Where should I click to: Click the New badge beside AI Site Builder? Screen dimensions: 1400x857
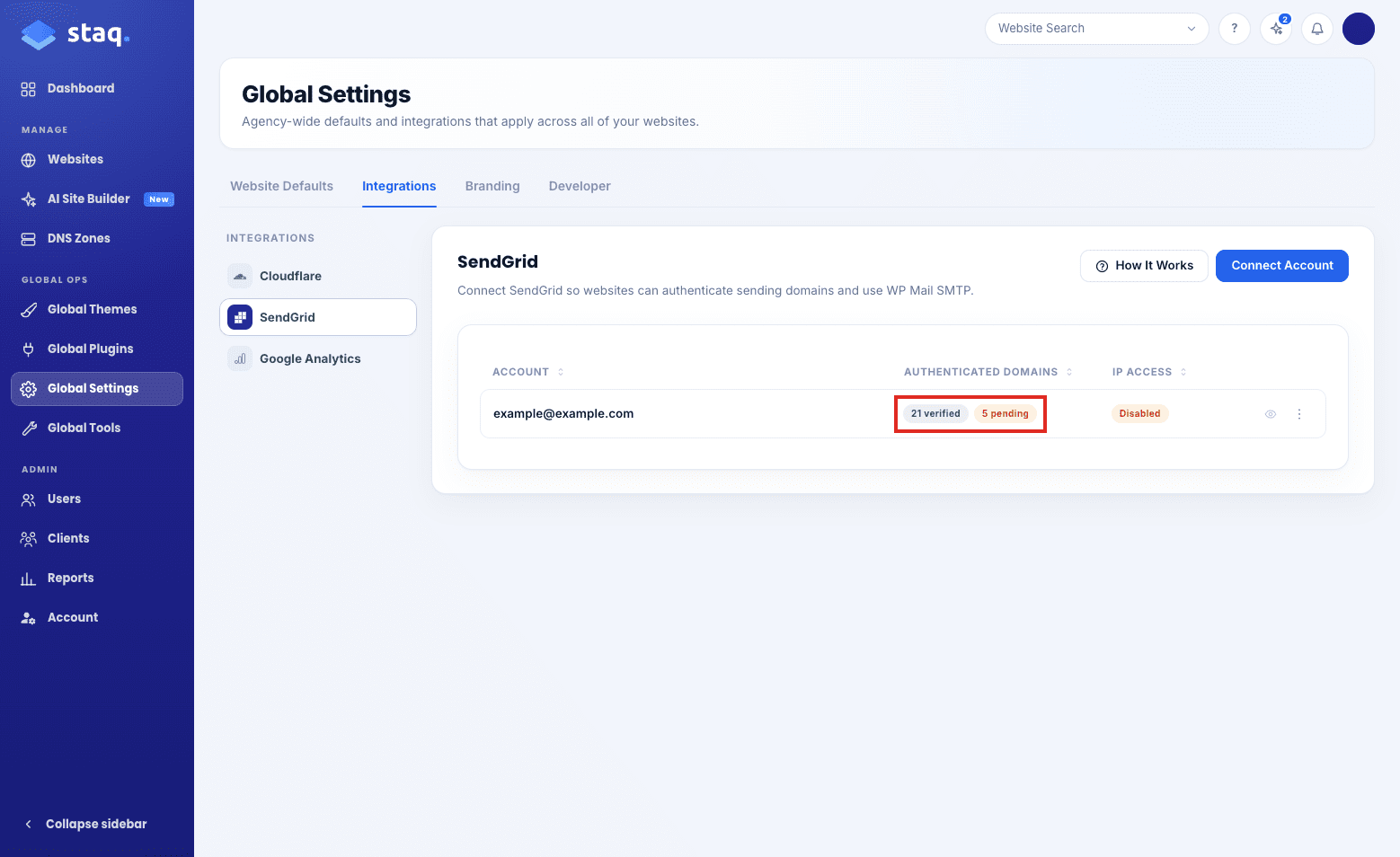(x=159, y=199)
